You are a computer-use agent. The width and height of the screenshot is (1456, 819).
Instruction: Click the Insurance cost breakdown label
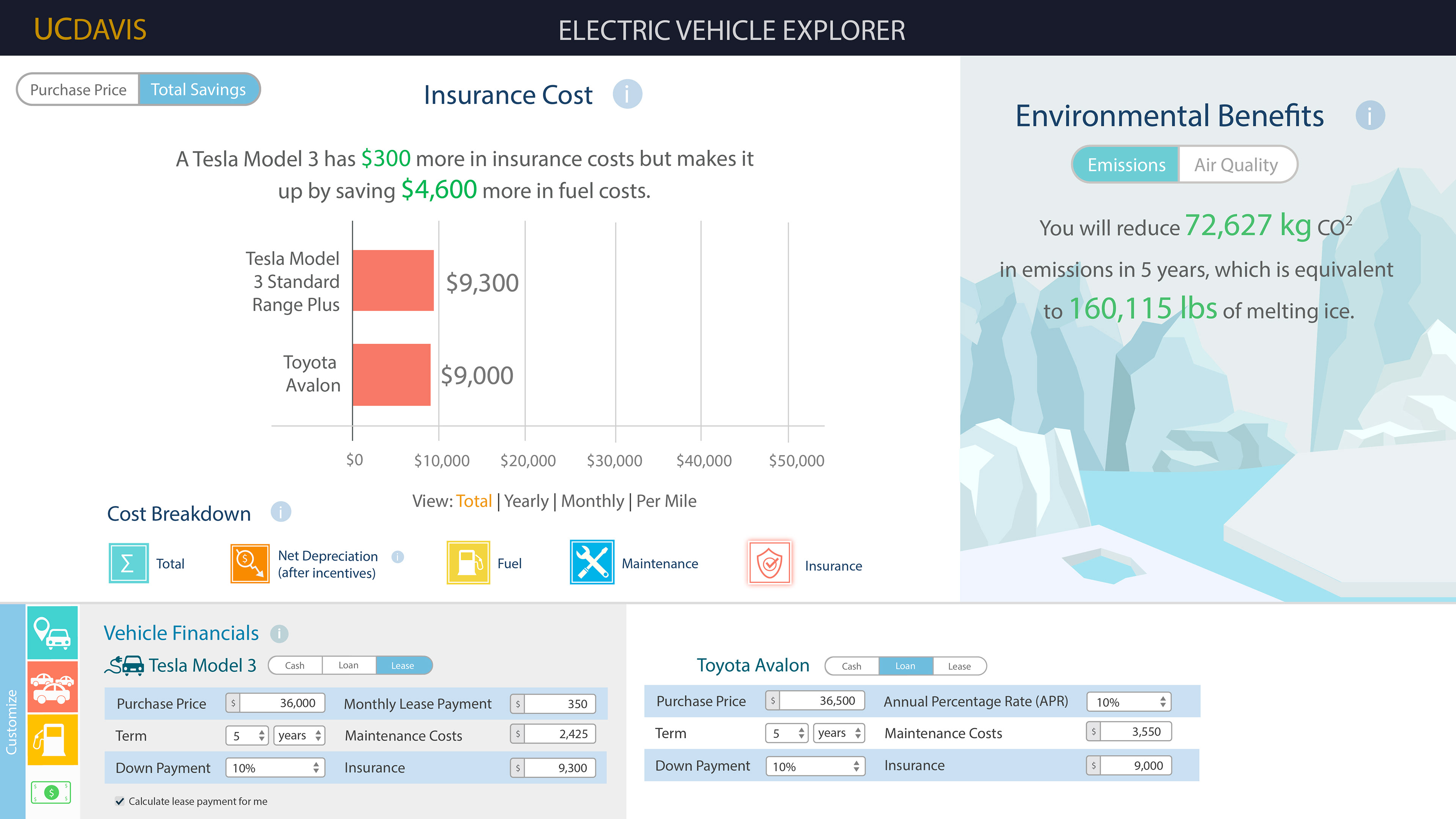click(833, 566)
